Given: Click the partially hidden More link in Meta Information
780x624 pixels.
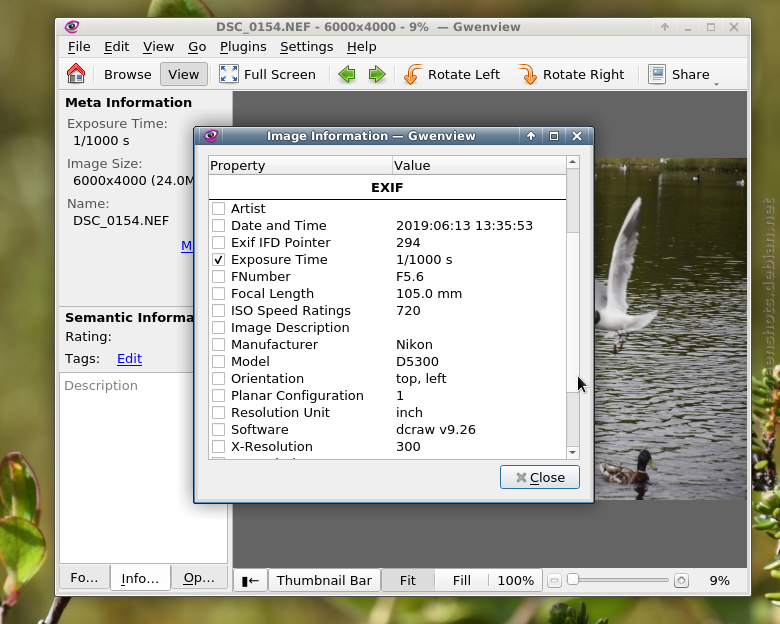Looking at the screenshot, I should tap(187, 245).
